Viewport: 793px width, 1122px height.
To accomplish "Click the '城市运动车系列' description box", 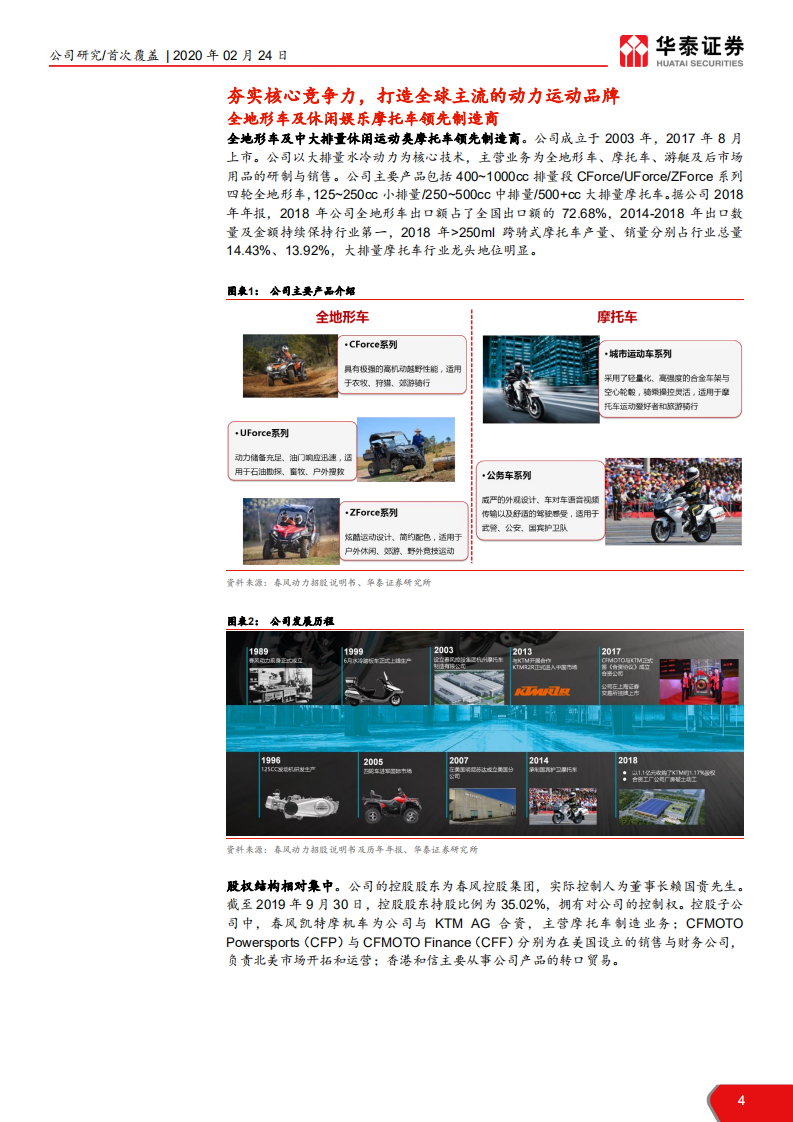I will click(670, 379).
